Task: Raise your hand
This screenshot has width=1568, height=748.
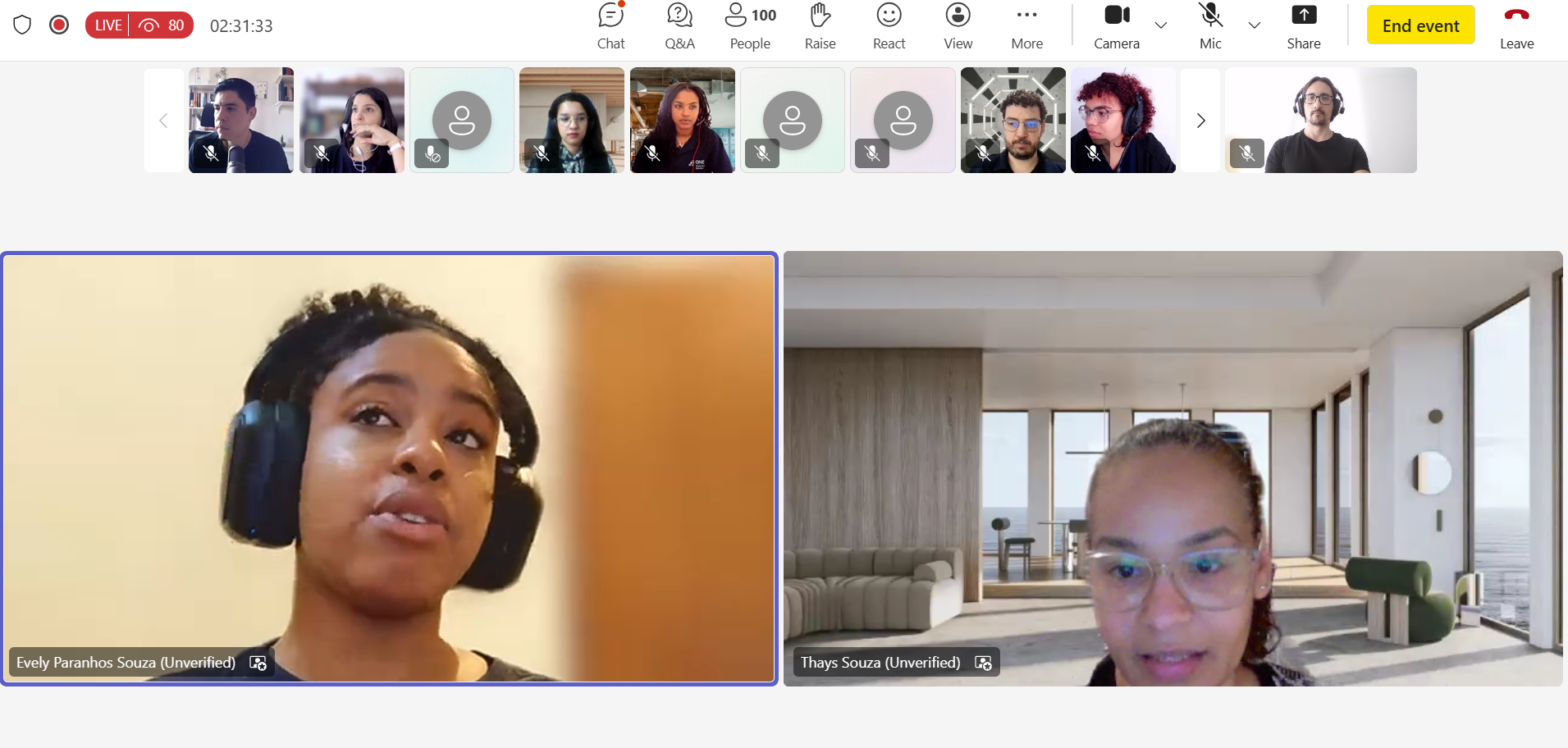Action: point(820,26)
